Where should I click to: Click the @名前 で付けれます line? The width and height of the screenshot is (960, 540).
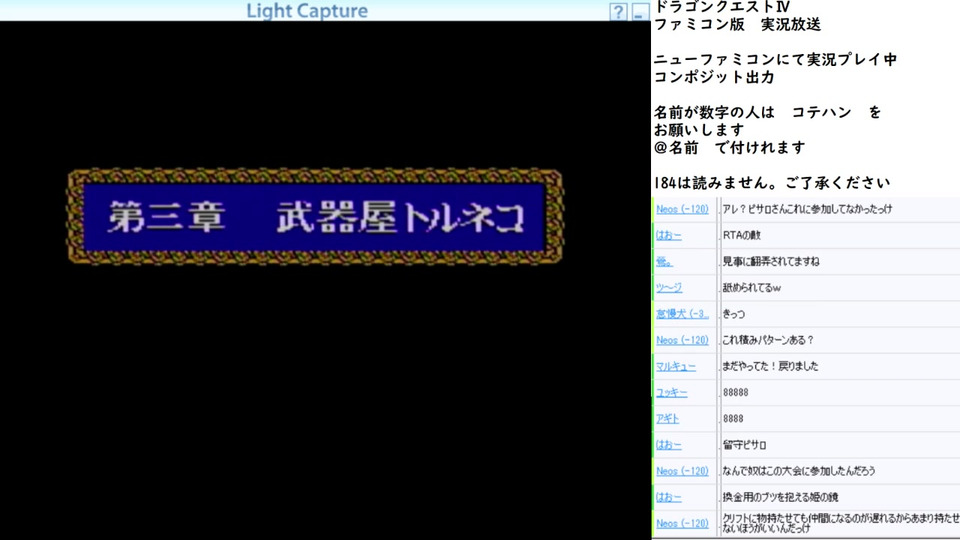point(729,148)
